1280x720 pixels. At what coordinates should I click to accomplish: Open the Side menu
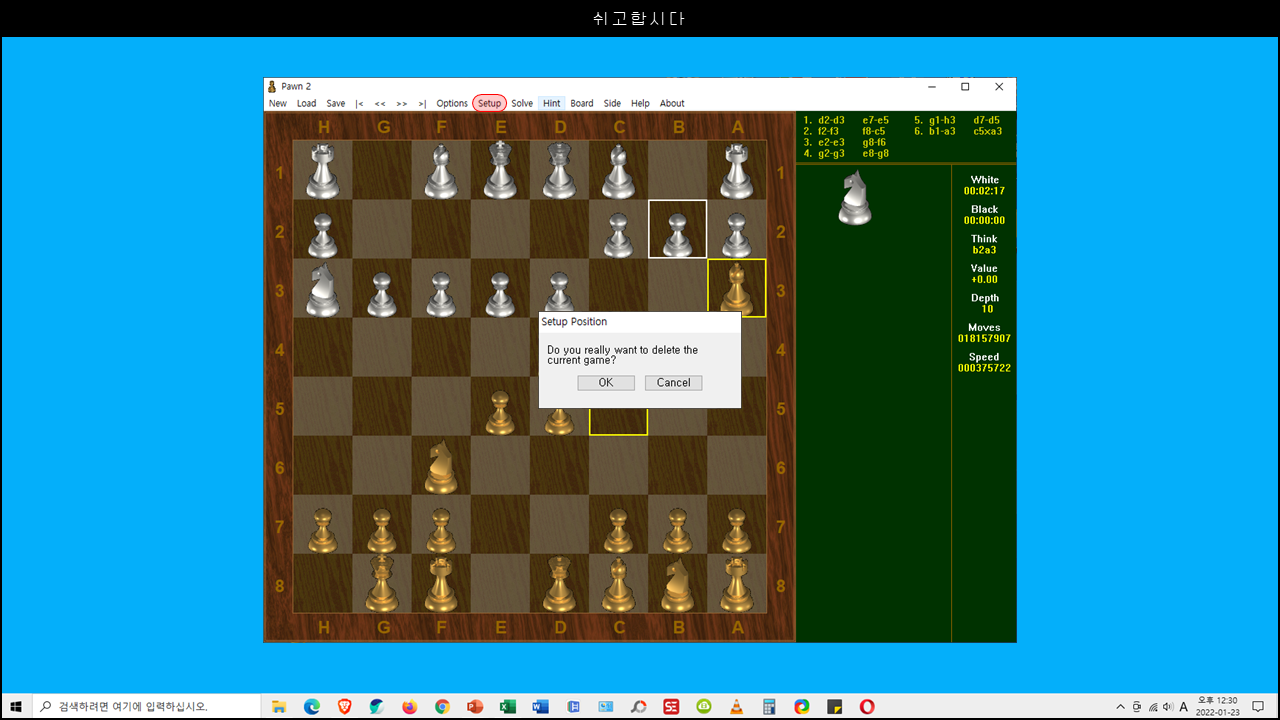click(x=612, y=103)
